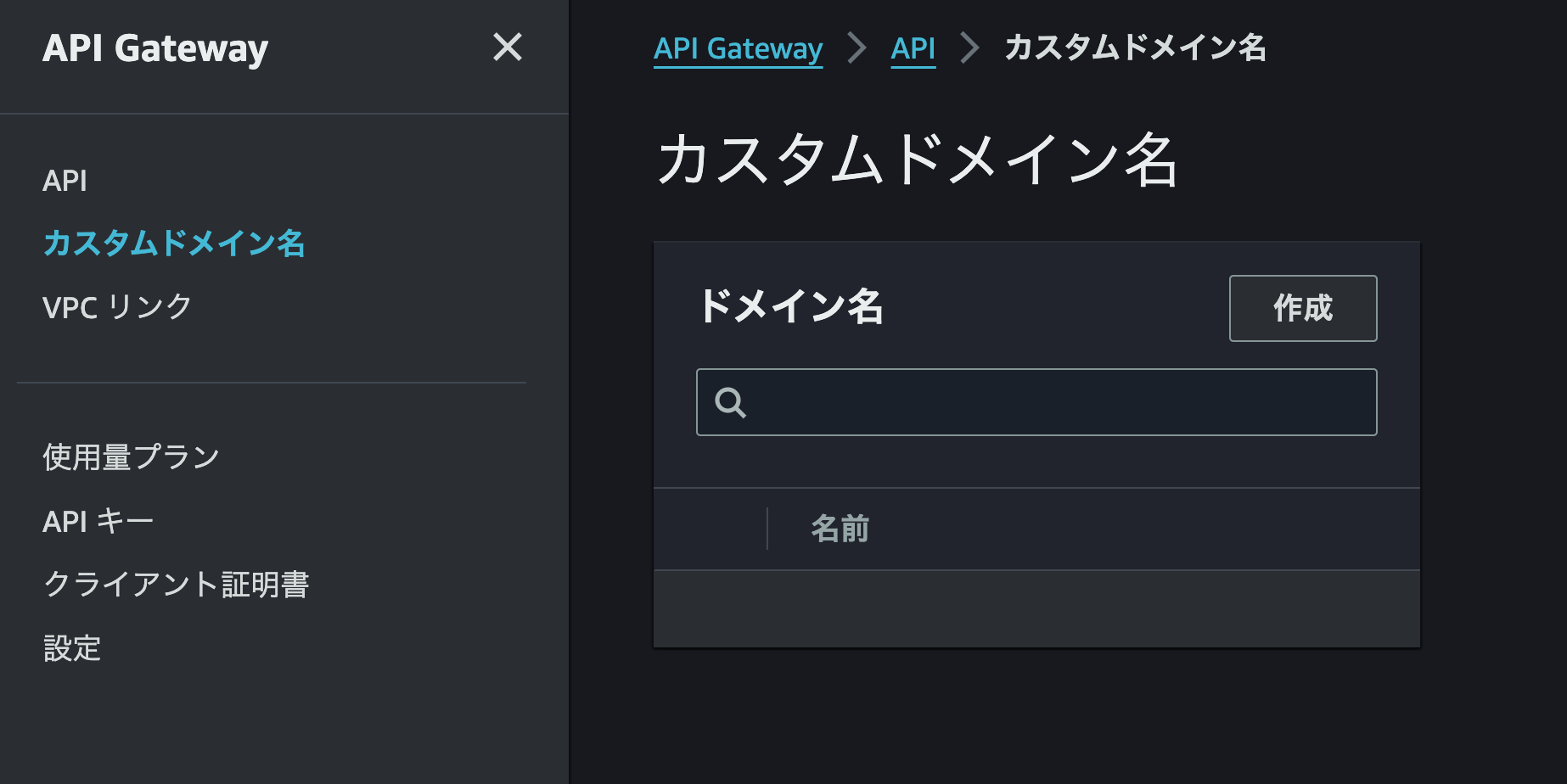Open the API breadcrumb link
Screen dimensions: 1567x784
click(913, 48)
